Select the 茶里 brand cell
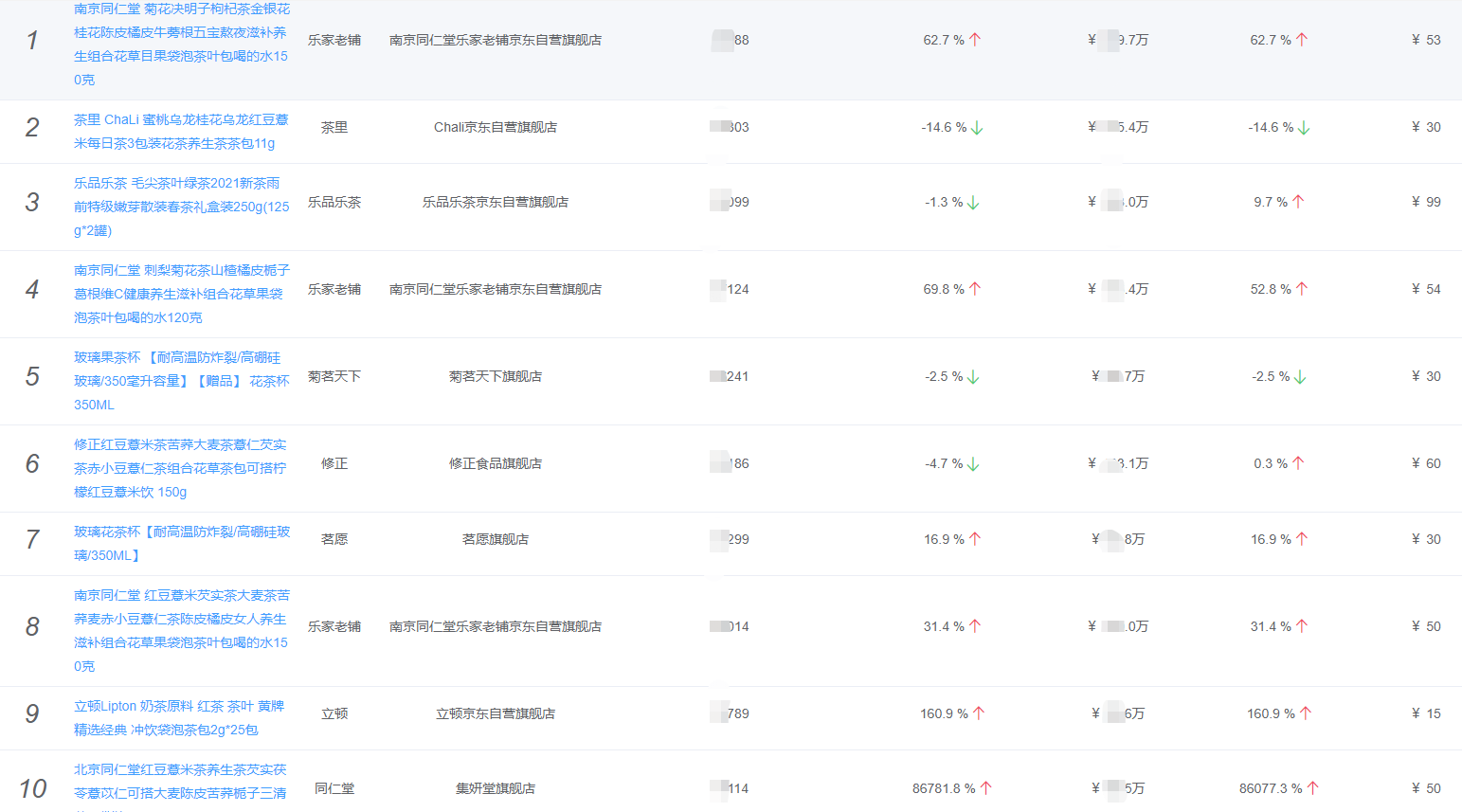Viewport: 1462px width, 812px height. 334,127
